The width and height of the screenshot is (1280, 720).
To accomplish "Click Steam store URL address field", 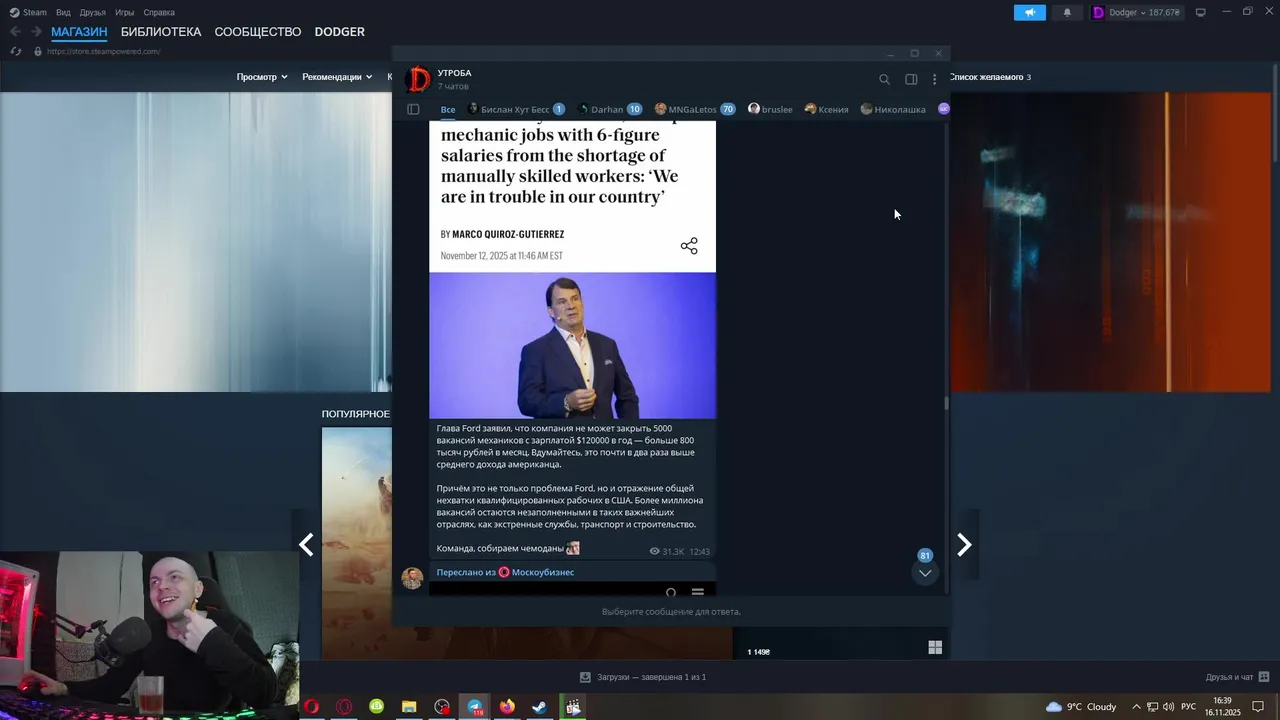I will pos(104,51).
